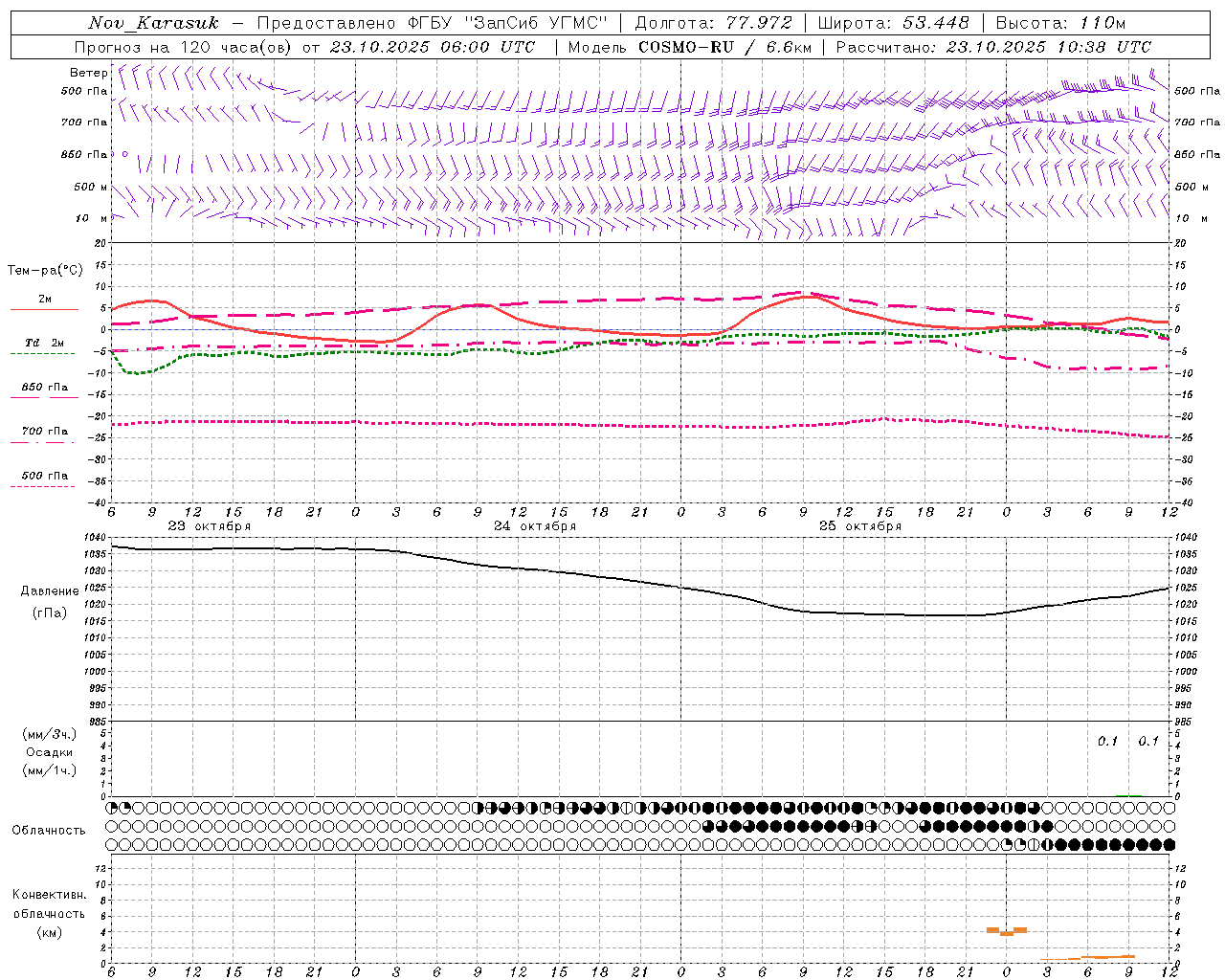Click the Конвективн. облачность panel label
The image size is (1225, 980).
[49, 903]
